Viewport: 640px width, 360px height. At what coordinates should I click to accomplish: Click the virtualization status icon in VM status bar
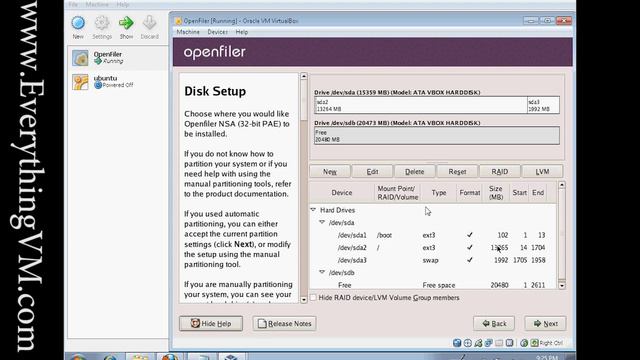pyautogui.click(x=509, y=343)
